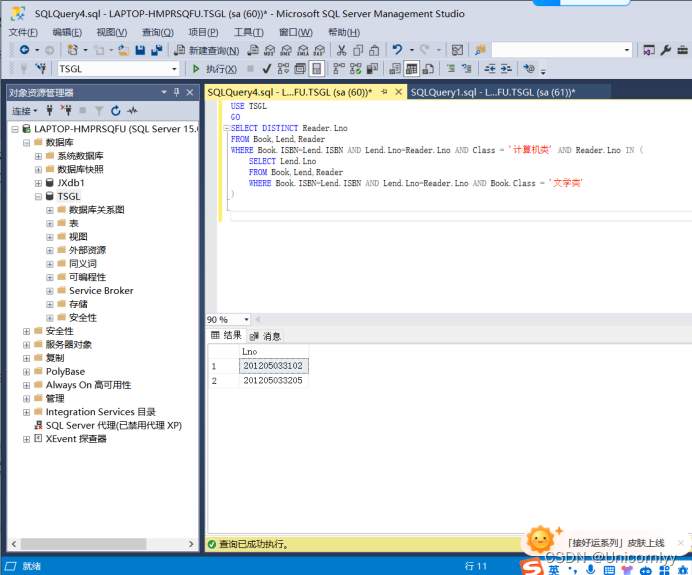Toggle query options window icon
This screenshot has width=692, height=575.
300,69
